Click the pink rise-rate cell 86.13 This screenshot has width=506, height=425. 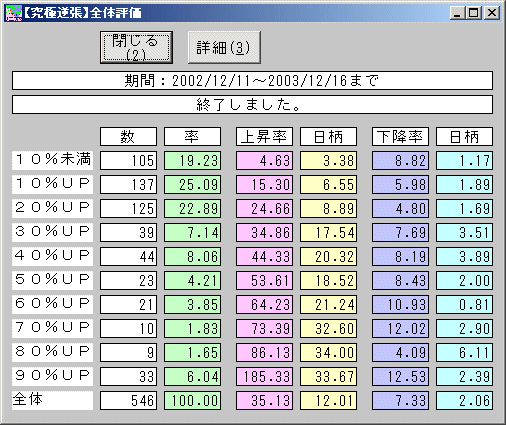(264, 352)
